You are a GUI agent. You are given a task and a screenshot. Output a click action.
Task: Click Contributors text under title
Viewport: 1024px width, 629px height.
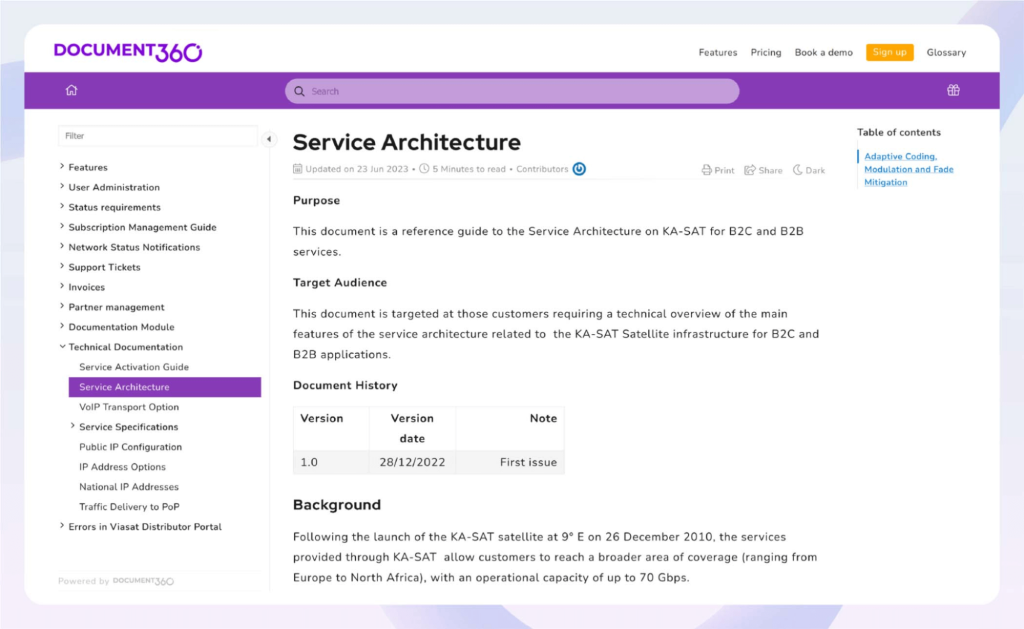coord(542,169)
